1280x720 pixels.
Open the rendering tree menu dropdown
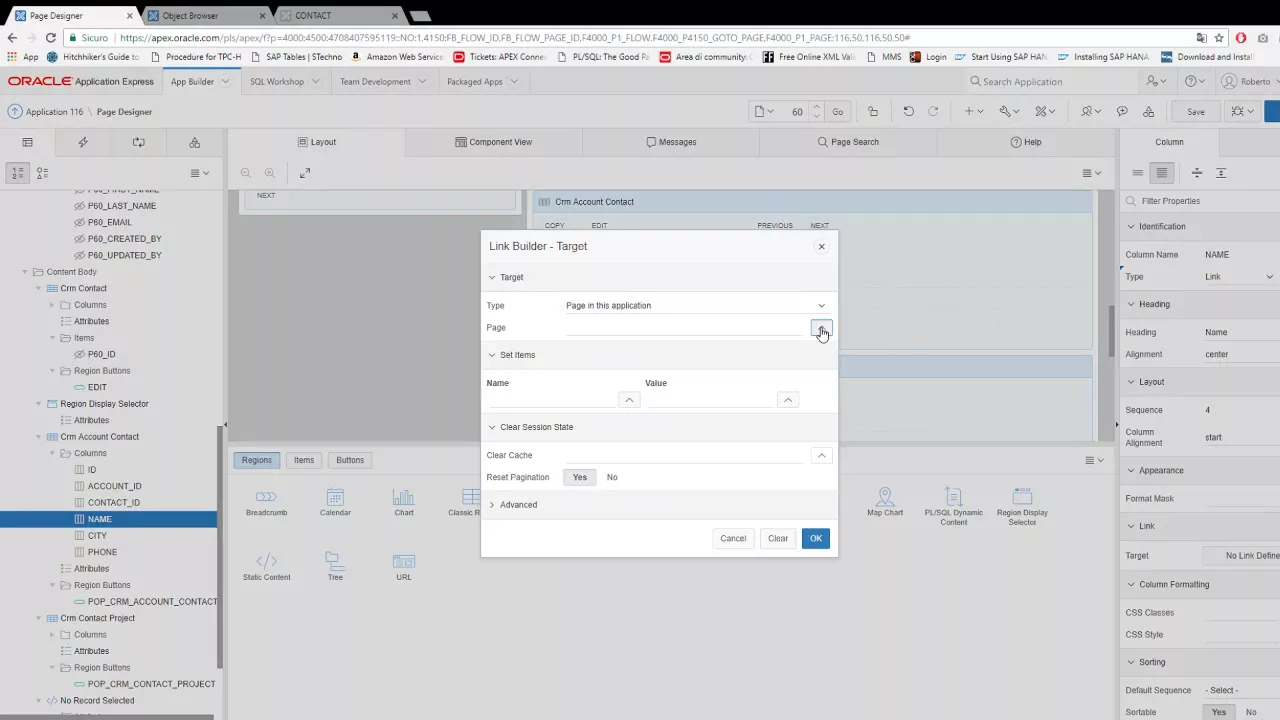point(199,173)
